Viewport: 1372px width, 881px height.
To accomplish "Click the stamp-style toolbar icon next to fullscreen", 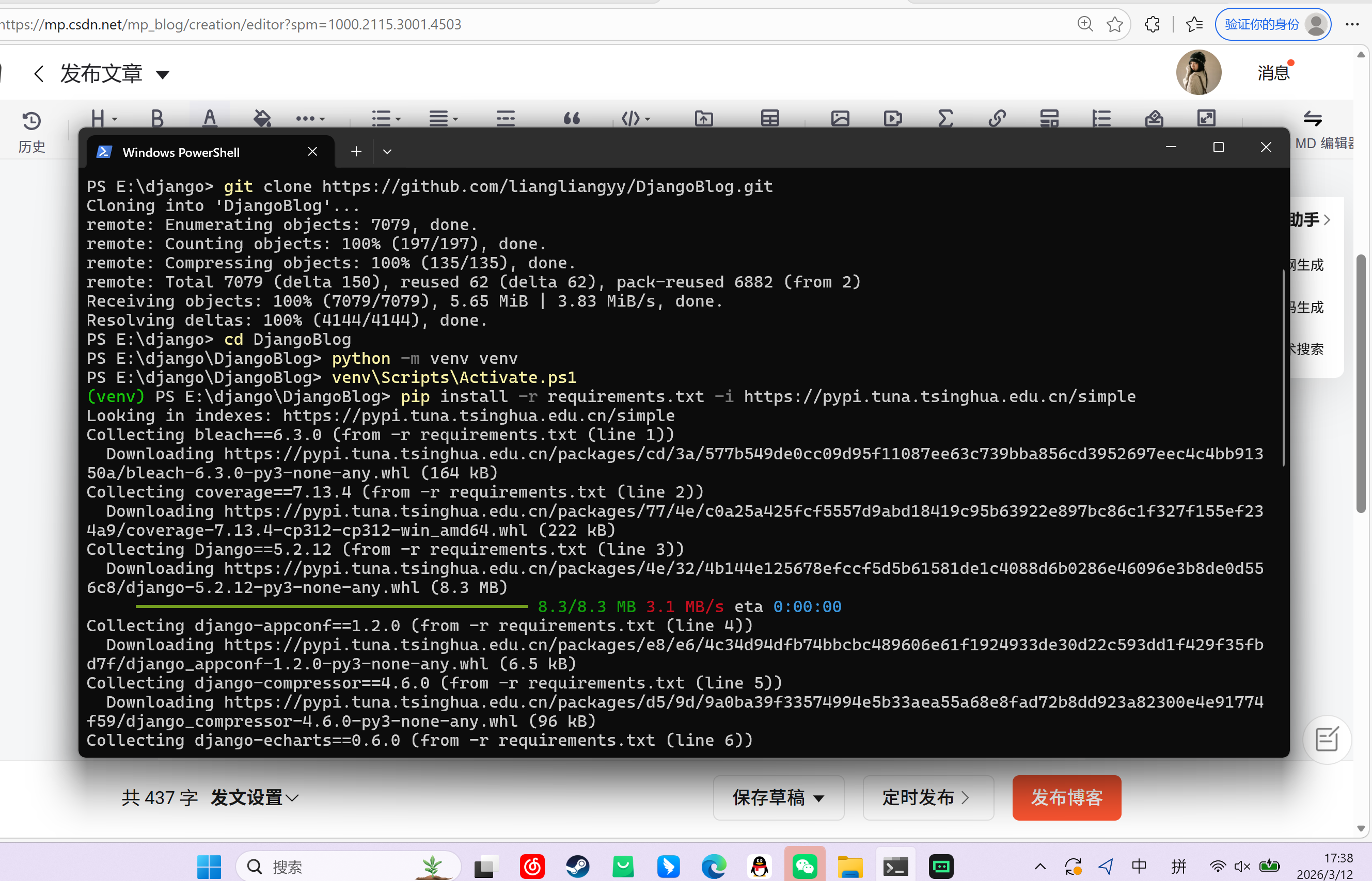I will (x=1154, y=118).
